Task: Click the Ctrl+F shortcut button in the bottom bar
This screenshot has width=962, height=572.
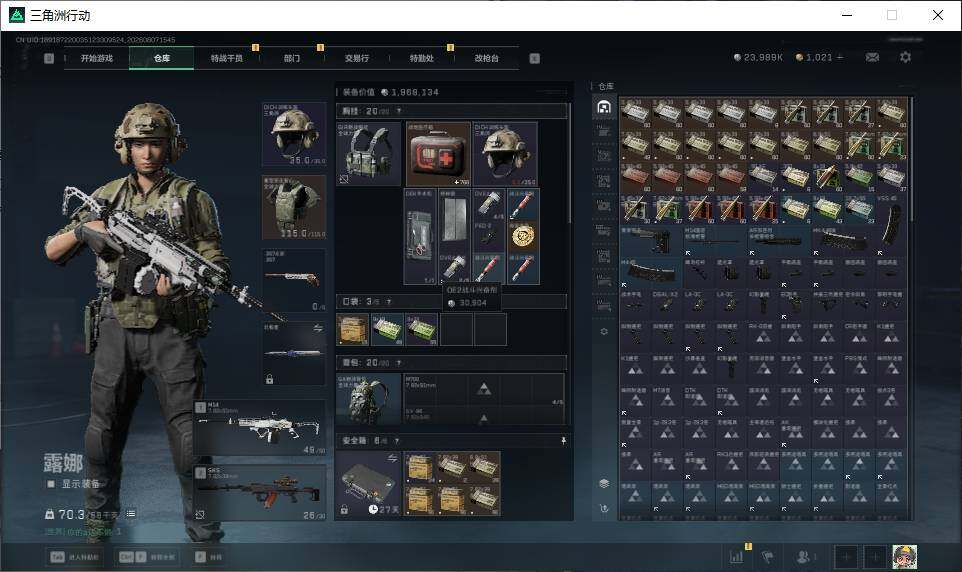Action: [147, 557]
